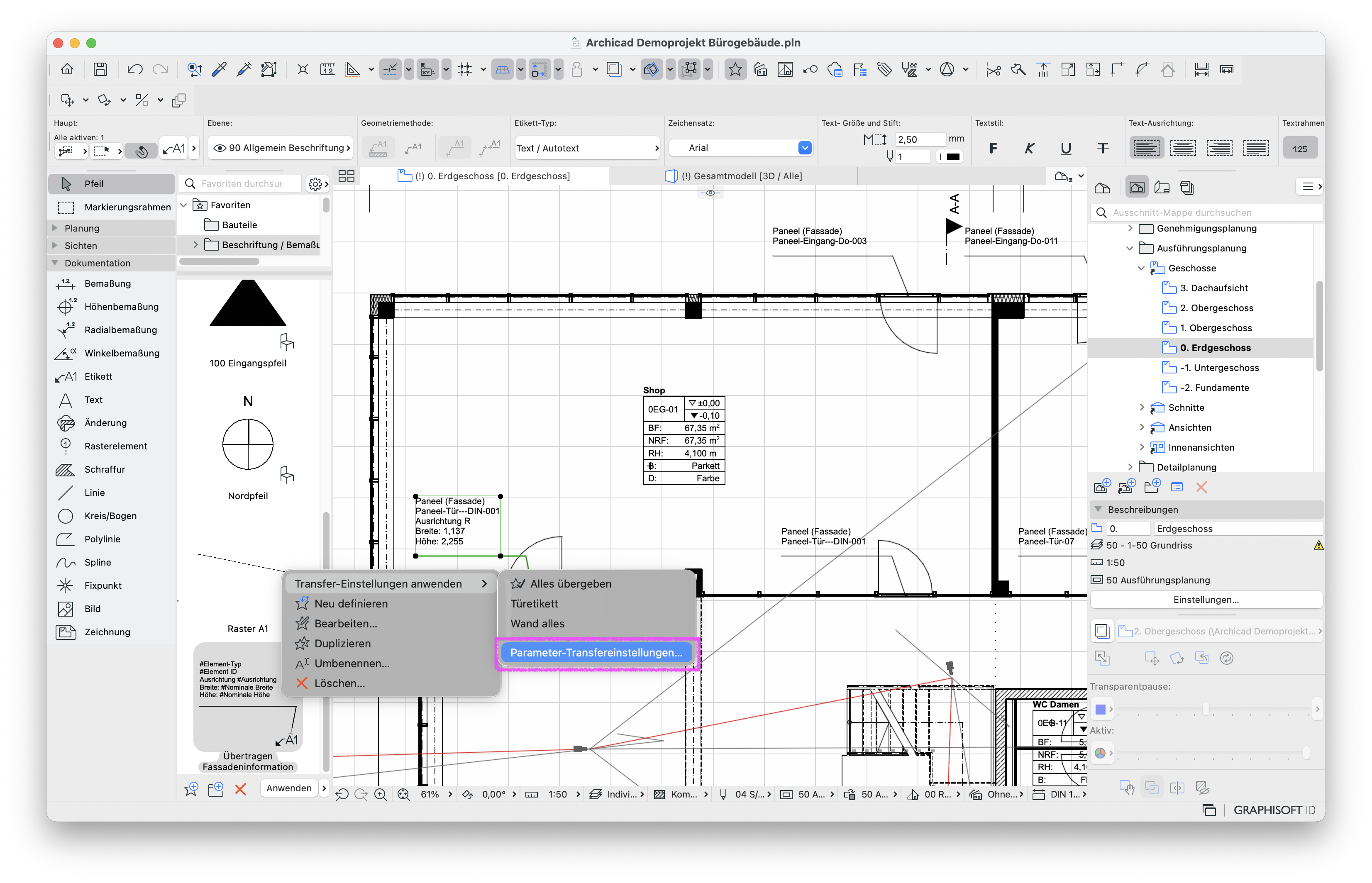
Task: Open the 0,00° orientation button in status bar
Action: point(493,795)
